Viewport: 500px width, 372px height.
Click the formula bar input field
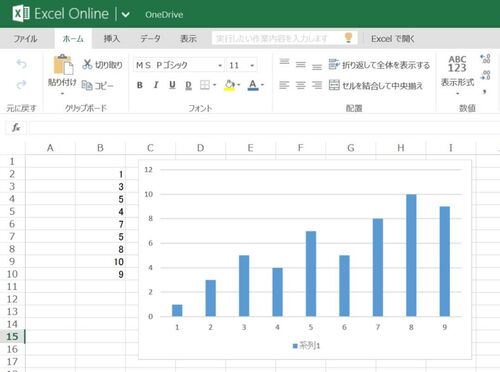[x=264, y=128]
